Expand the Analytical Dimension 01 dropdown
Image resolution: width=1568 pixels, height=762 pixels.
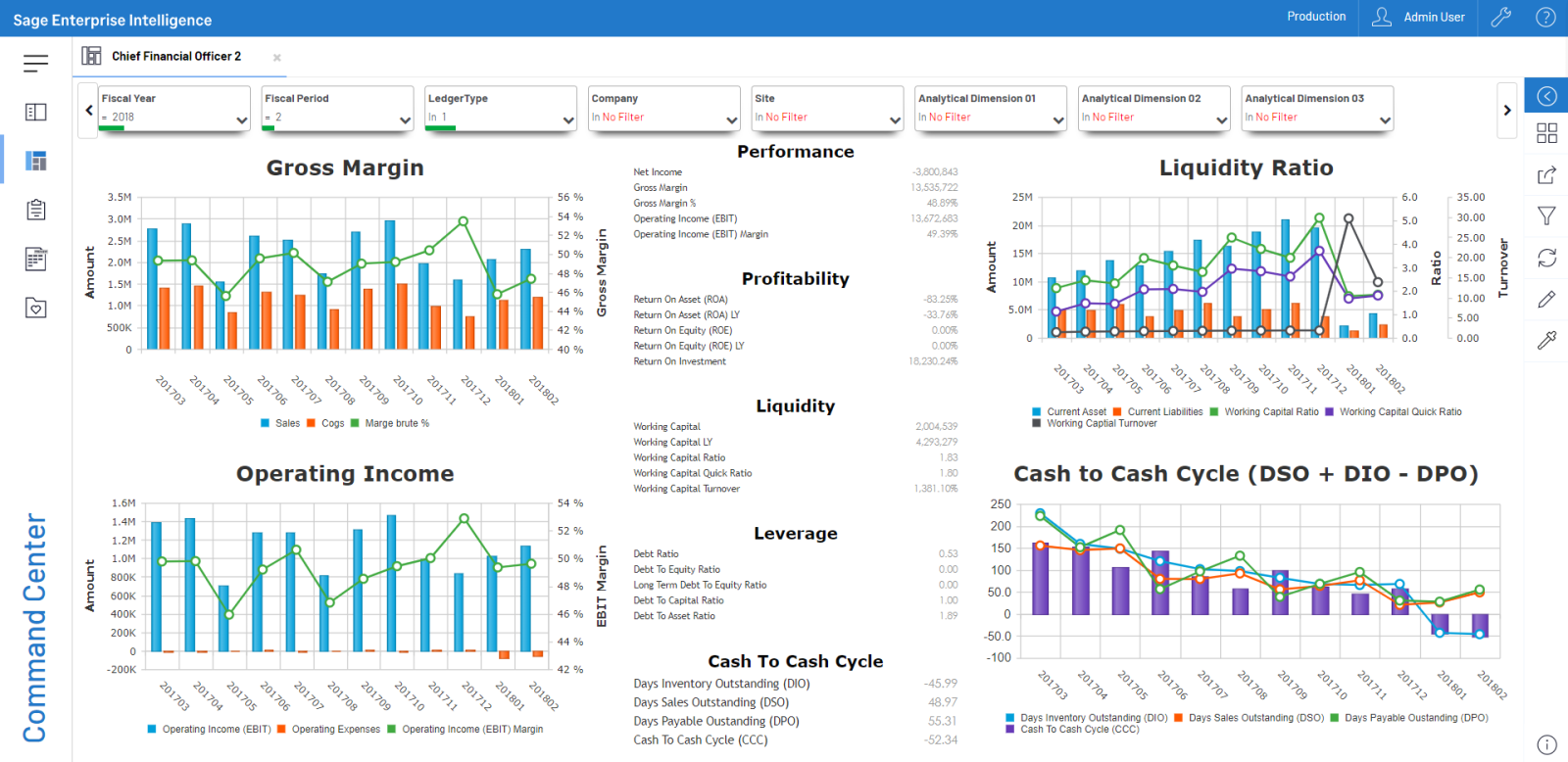1058,119
